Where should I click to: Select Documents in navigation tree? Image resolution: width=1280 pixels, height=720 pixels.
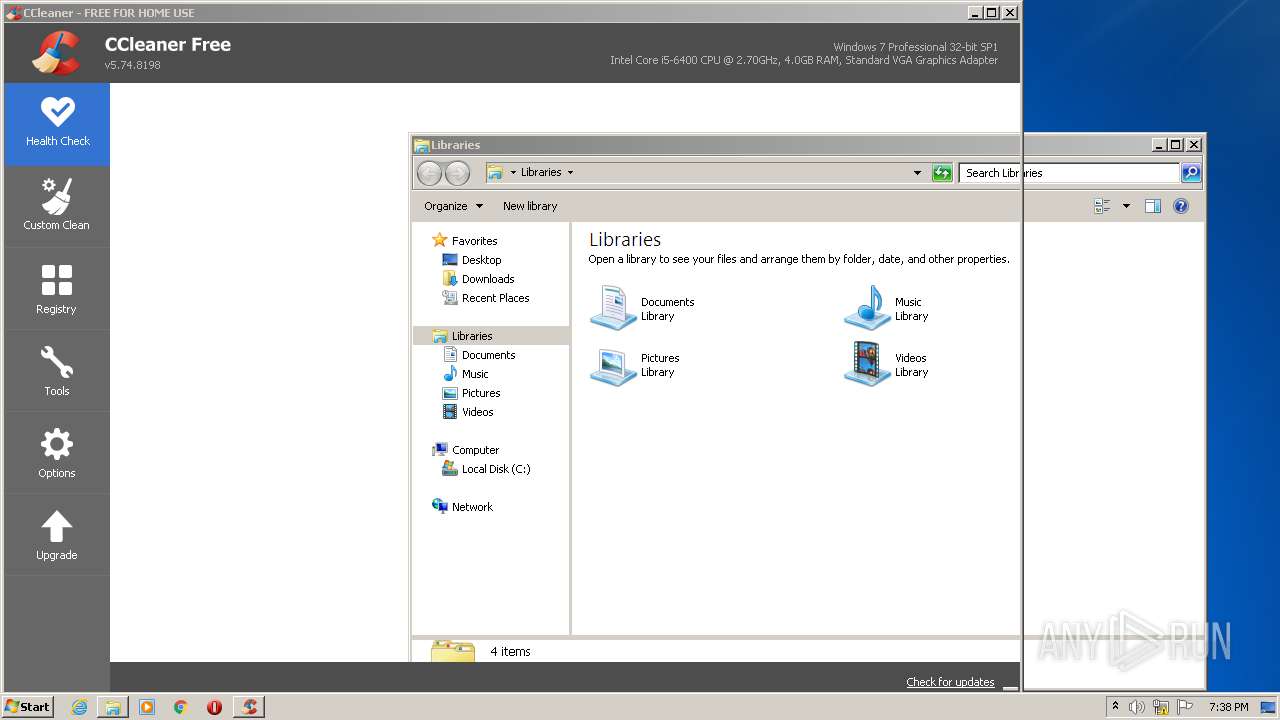(x=488, y=355)
